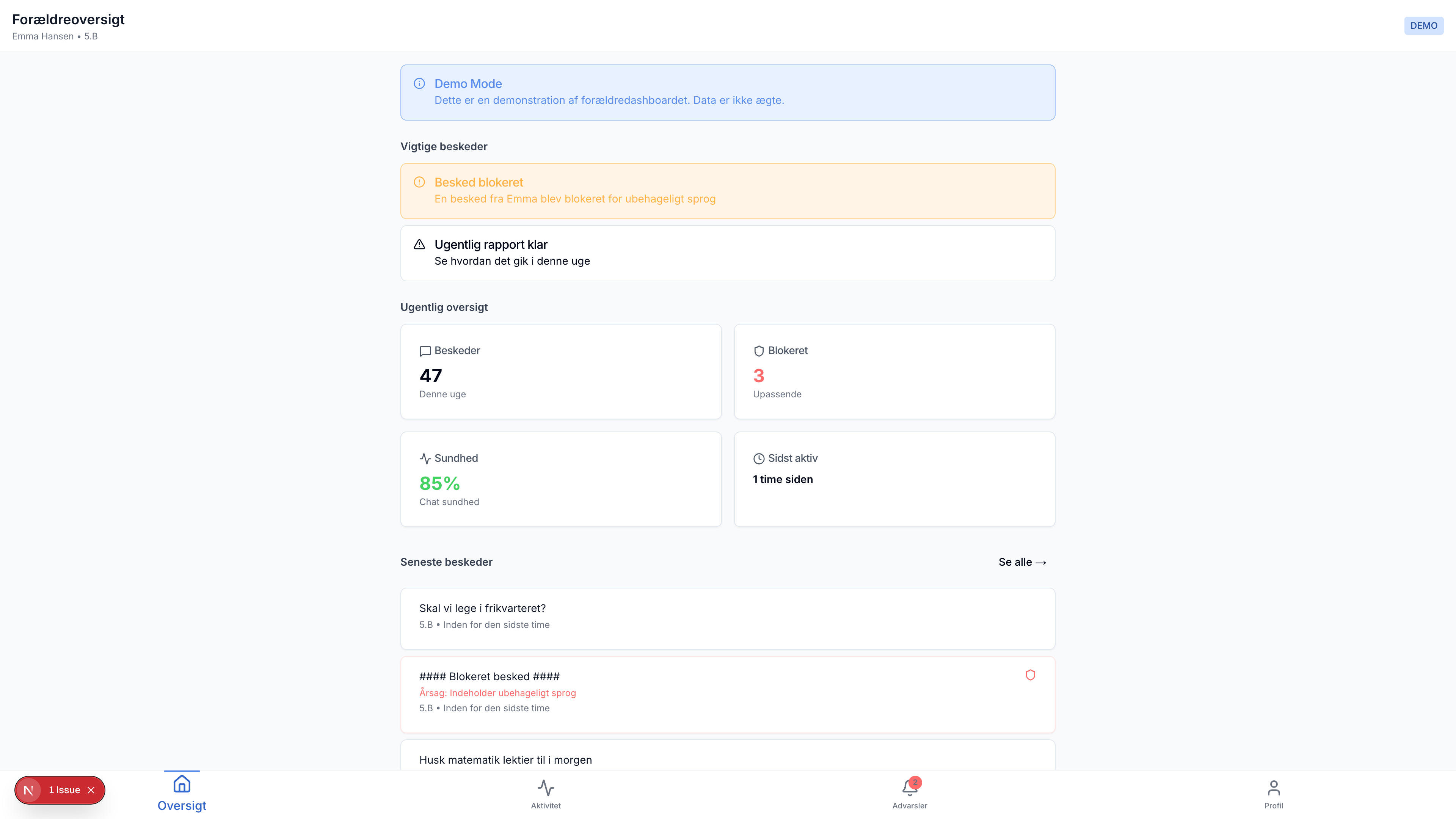Screen dimensions: 1456x819
Task: Click the Profil person icon
Action: click(x=1274, y=788)
